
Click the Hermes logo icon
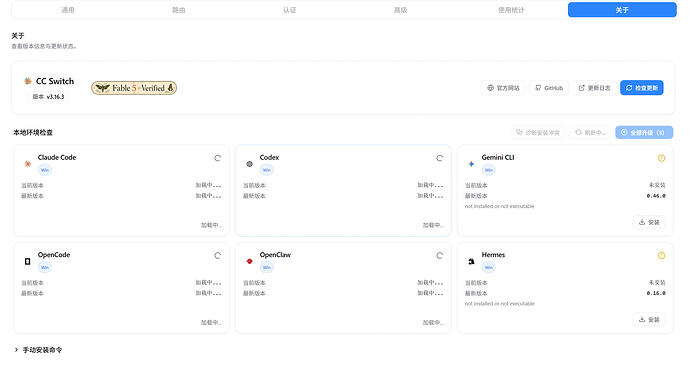pos(471,261)
